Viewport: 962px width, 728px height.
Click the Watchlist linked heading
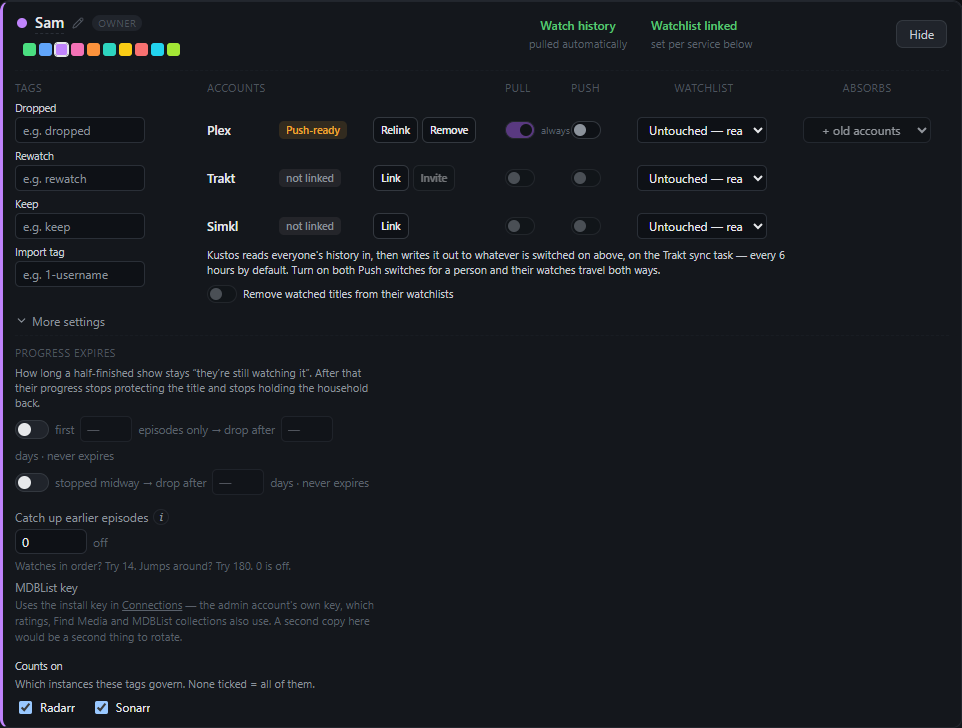tap(694, 26)
